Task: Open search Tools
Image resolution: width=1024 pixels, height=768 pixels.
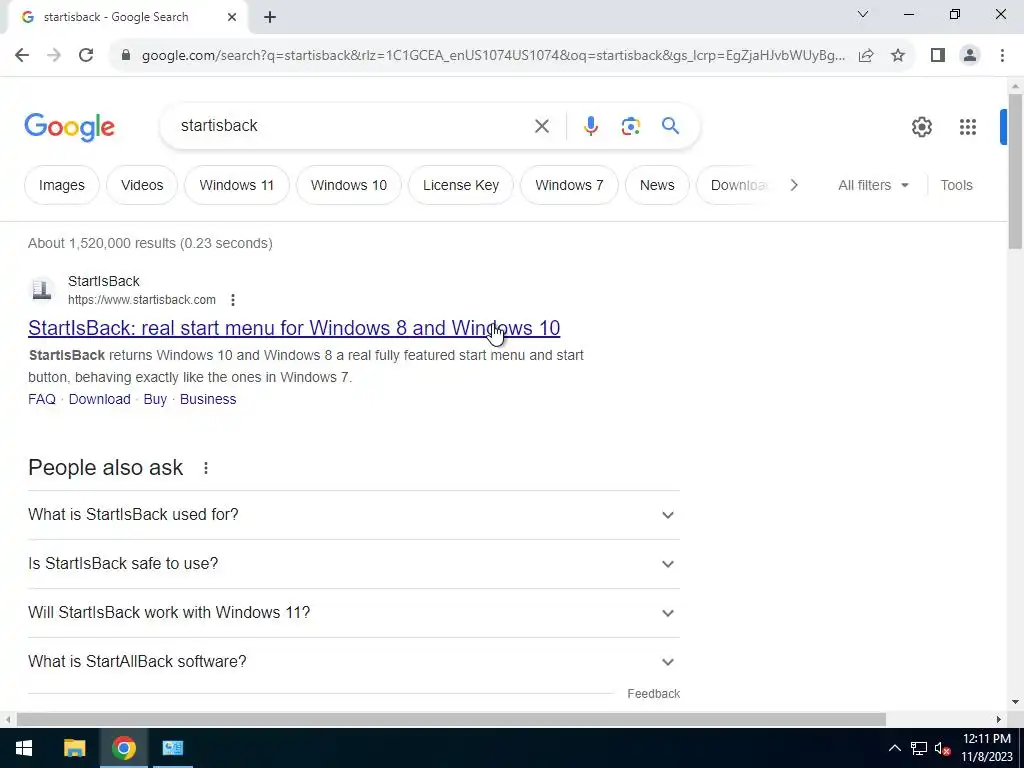Action: tap(956, 185)
